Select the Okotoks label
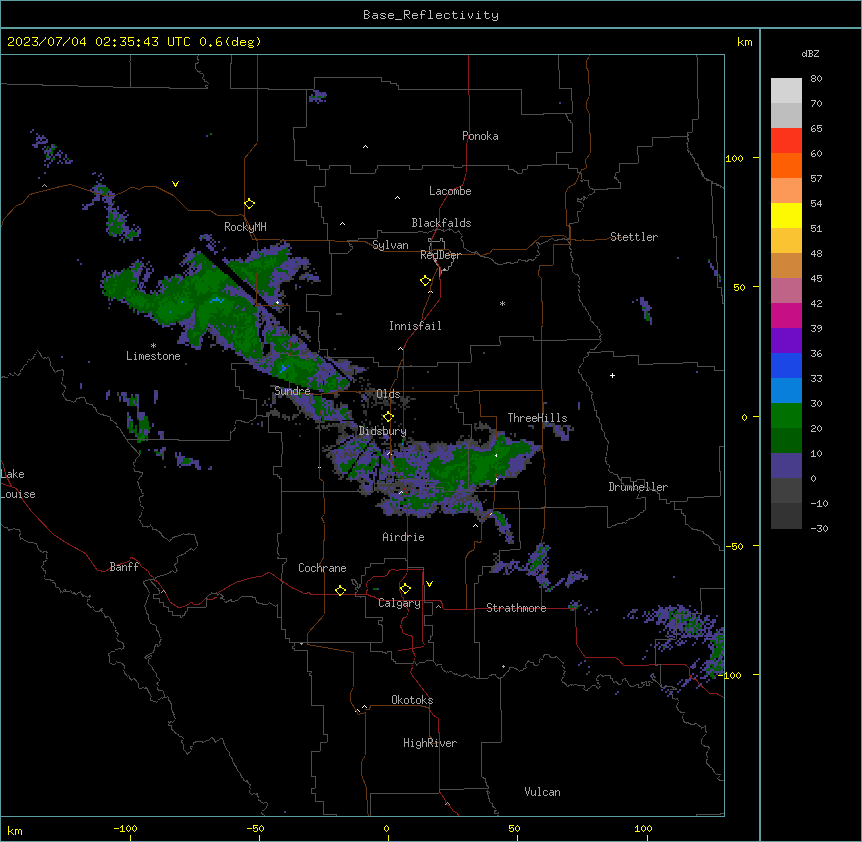The image size is (862, 842). (x=412, y=700)
